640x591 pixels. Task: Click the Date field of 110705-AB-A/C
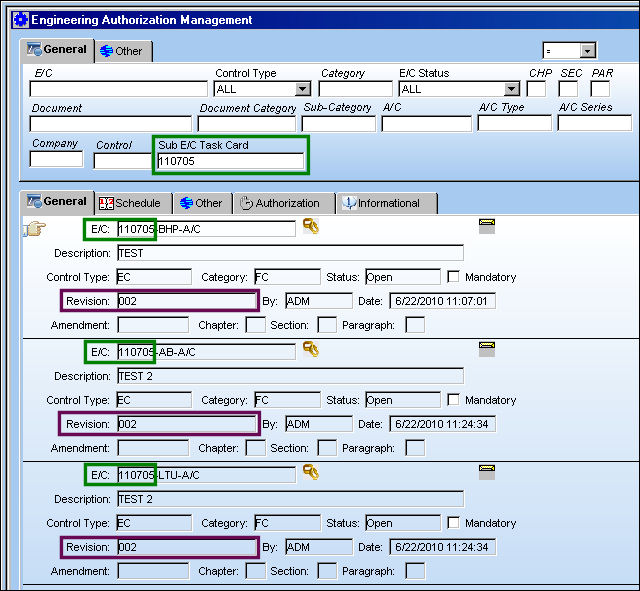pos(443,424)
